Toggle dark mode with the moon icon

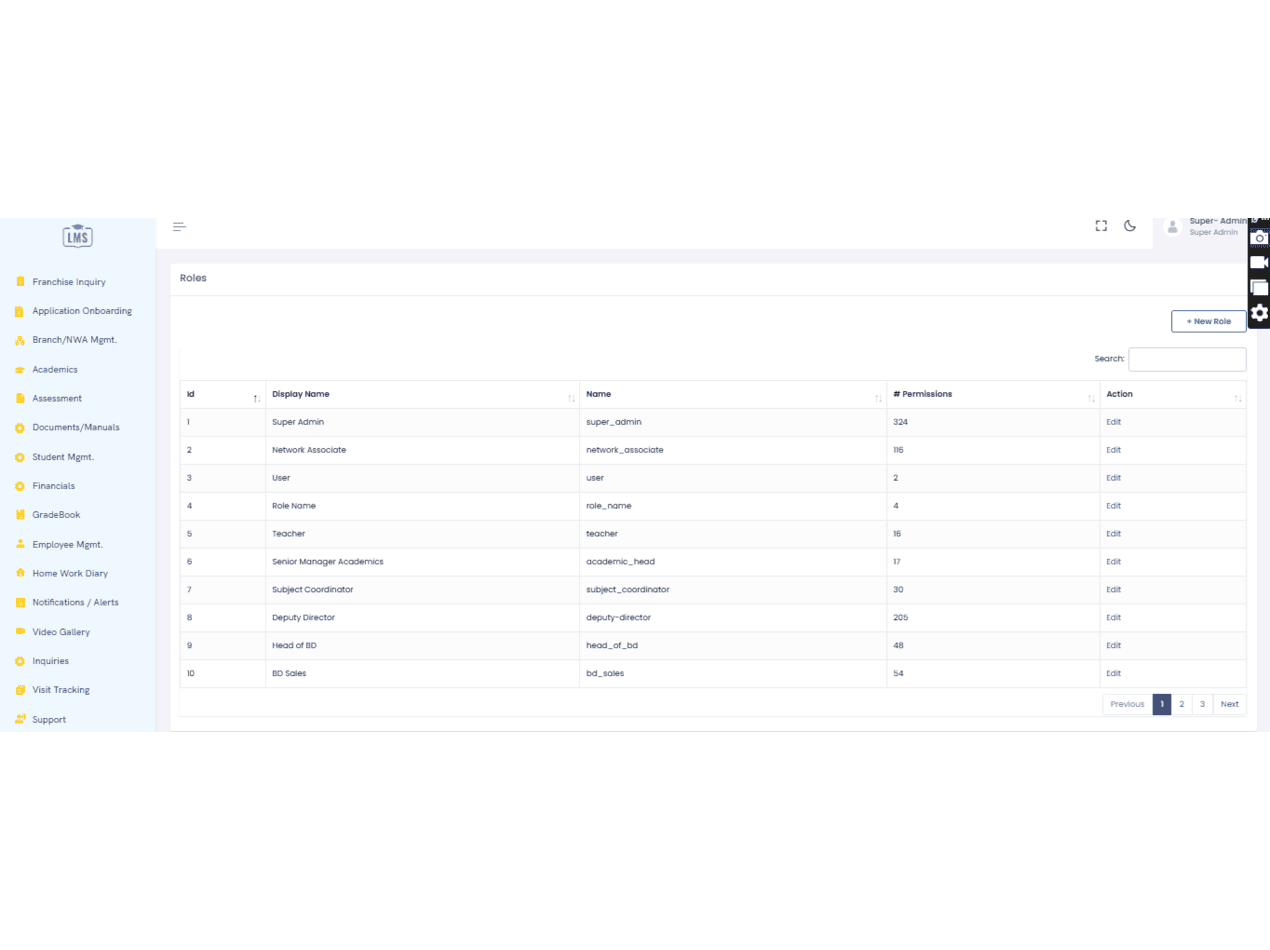pyautogui.click(x=1130, y=226)
